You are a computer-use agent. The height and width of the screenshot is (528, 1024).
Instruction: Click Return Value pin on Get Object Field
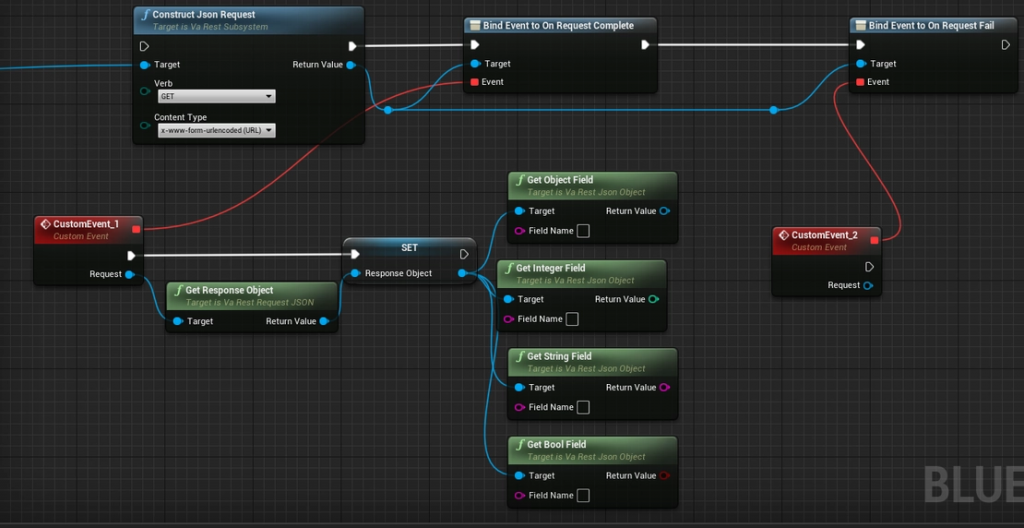click(664, 211)
